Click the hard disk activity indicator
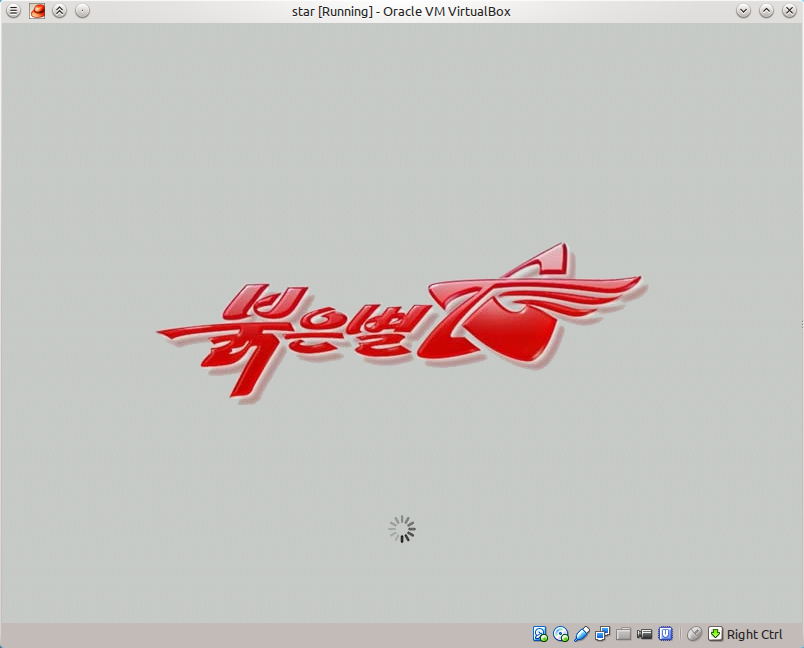Viewport: 804px width, 648px height. pos(540,634)
